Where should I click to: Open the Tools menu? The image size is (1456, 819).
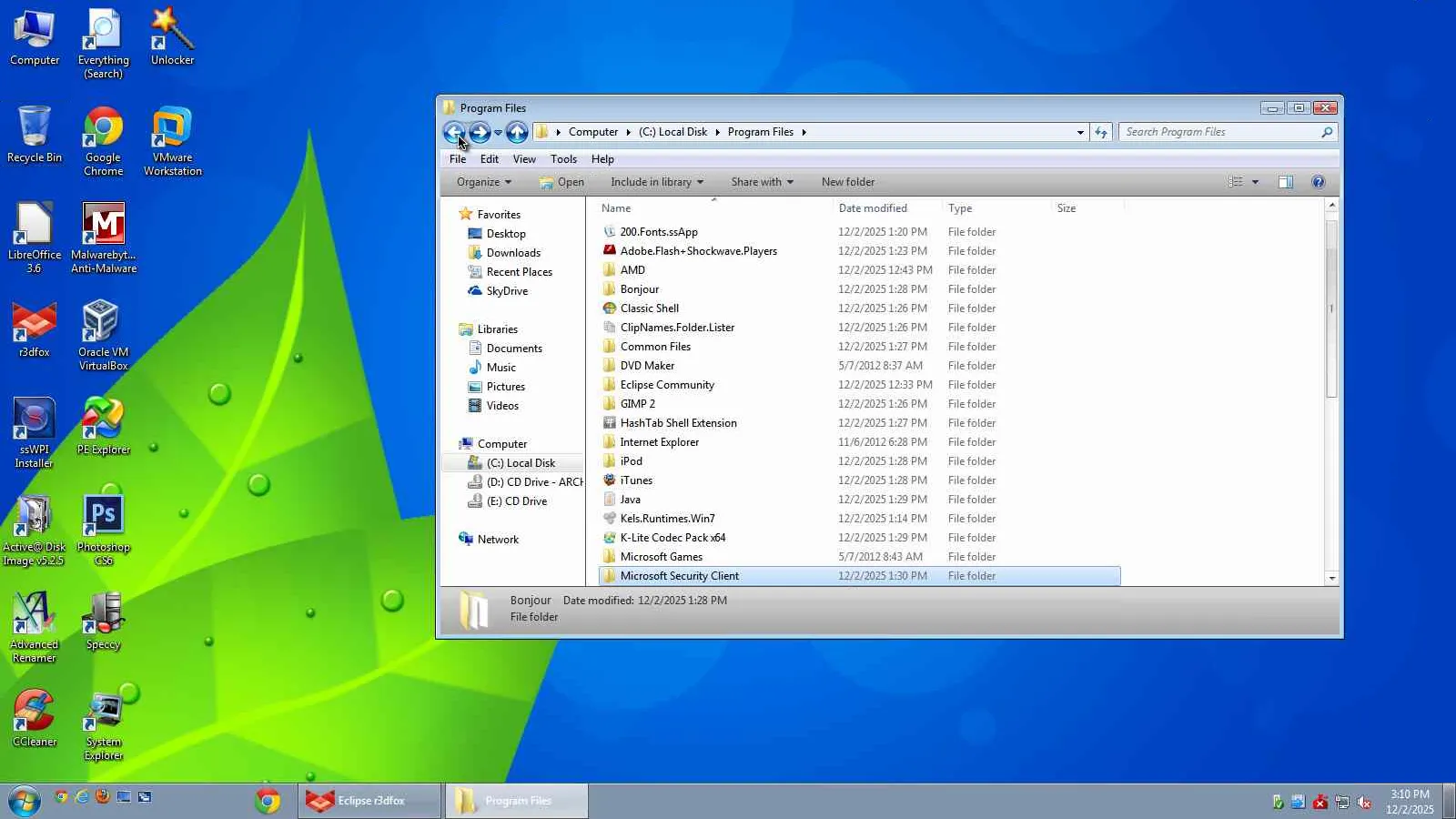563,159
